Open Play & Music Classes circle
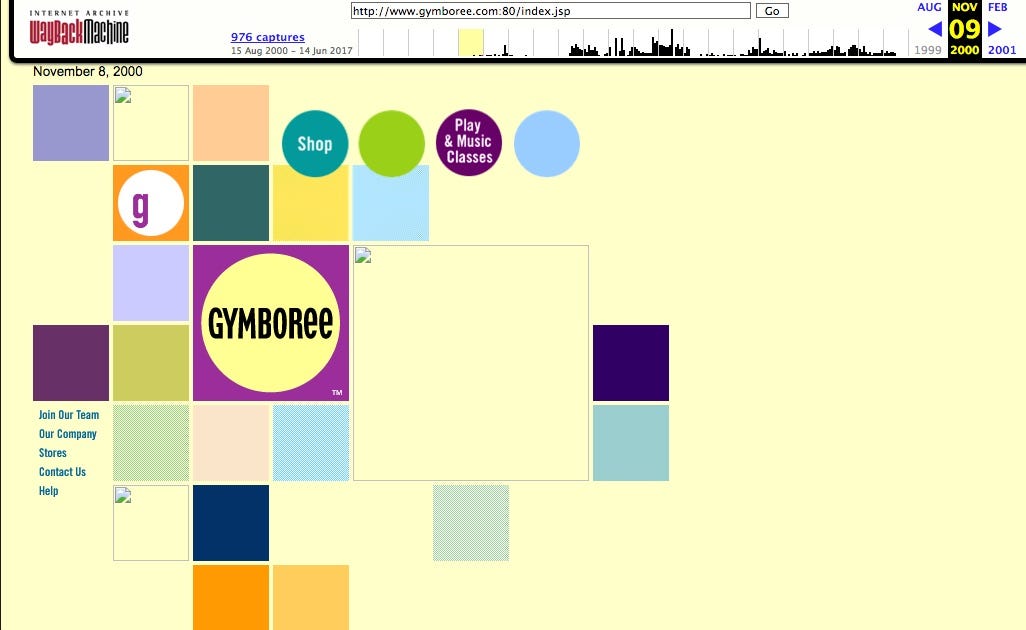 [x=469, y=142]
